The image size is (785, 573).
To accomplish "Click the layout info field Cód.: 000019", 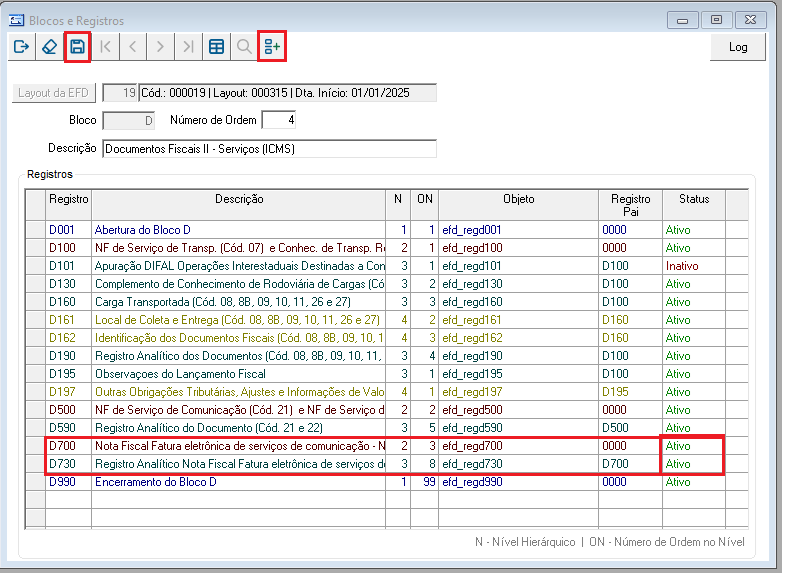I will 287,93.
